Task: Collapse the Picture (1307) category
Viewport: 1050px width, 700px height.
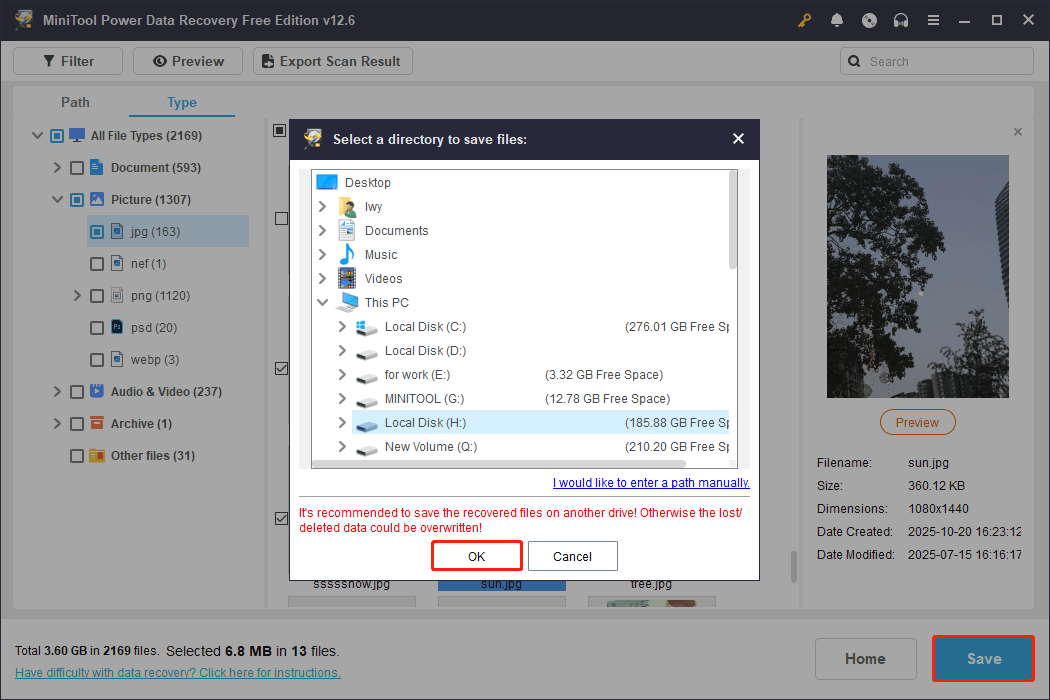Action: [57, 199]
